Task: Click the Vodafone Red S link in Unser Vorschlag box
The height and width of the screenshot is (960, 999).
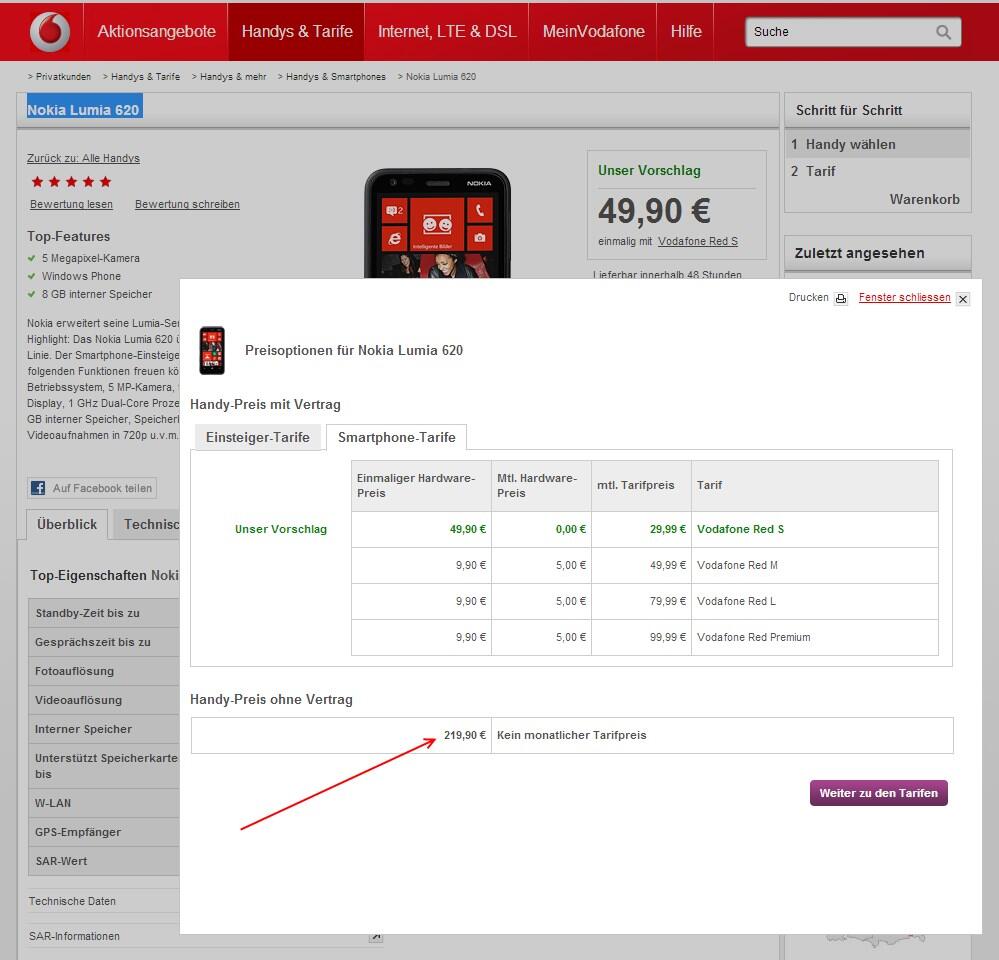Action: [x=698, y=241]
